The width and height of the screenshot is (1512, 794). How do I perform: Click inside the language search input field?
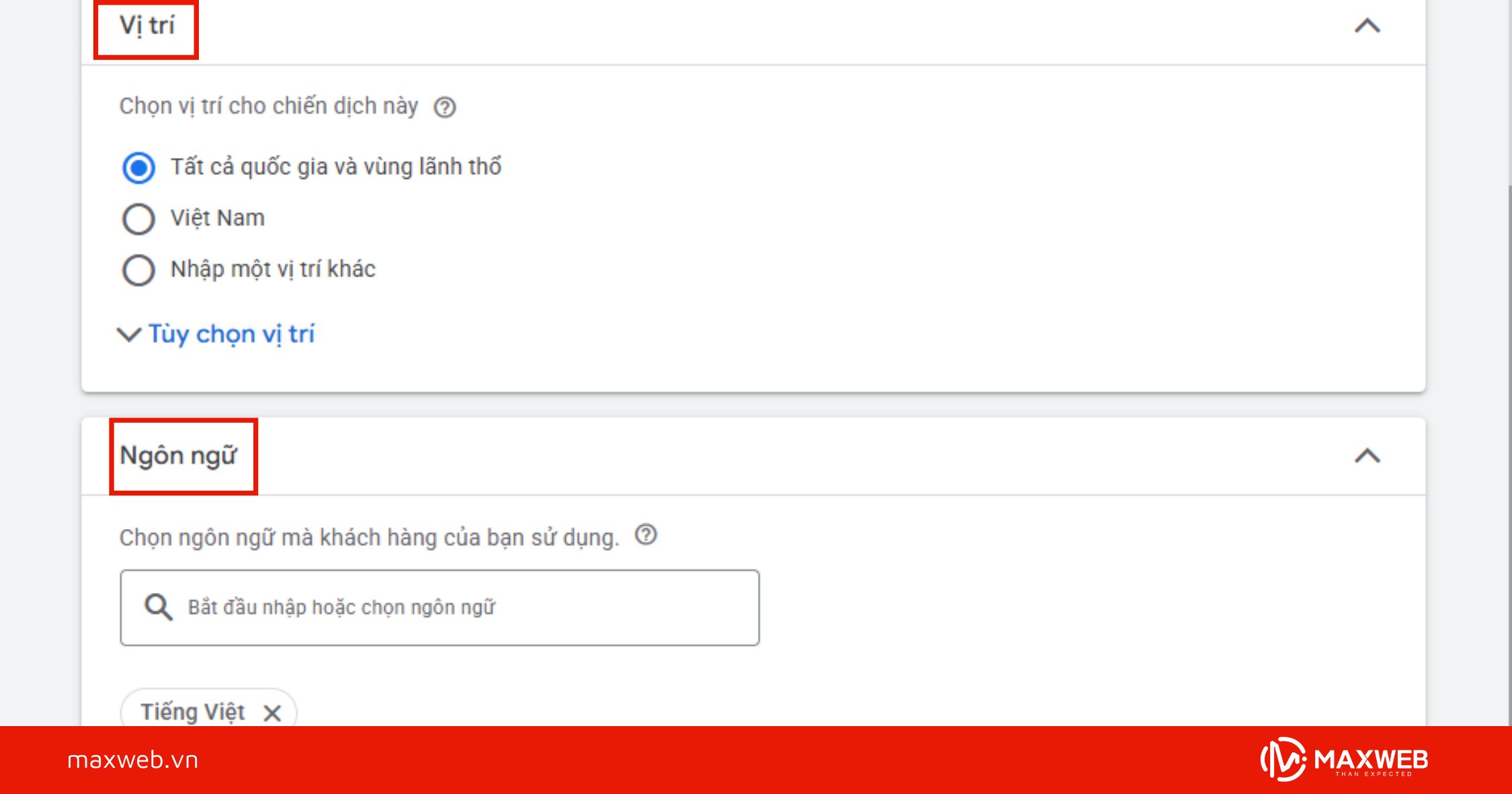point(437,606)
